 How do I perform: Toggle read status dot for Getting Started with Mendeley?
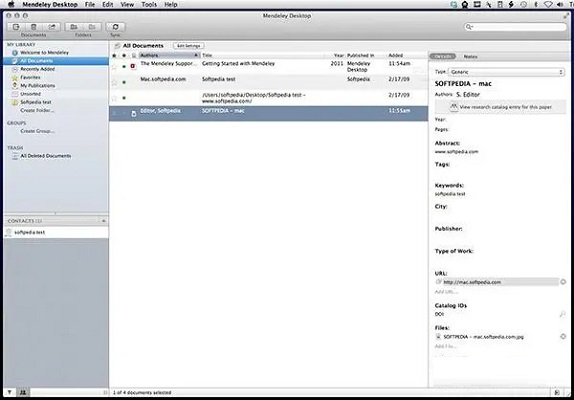(124, 67)
